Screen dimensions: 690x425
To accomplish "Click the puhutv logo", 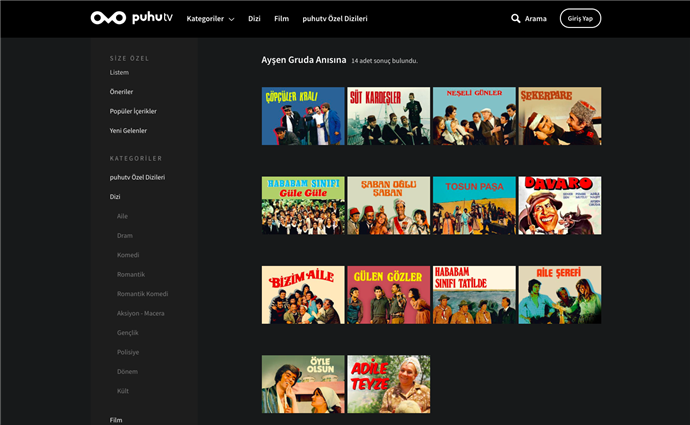I will tap(132, 18).
